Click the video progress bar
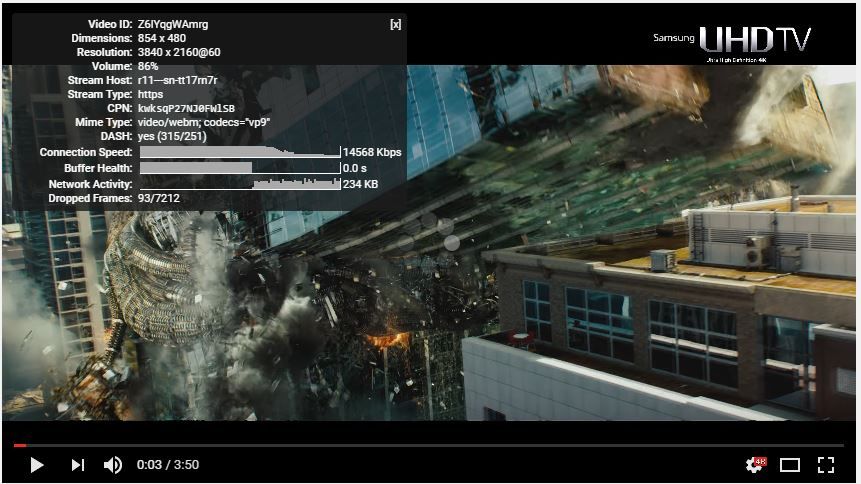Image resolution: width=861 pixels, height=484 pixels. click(x=429, y=445)
